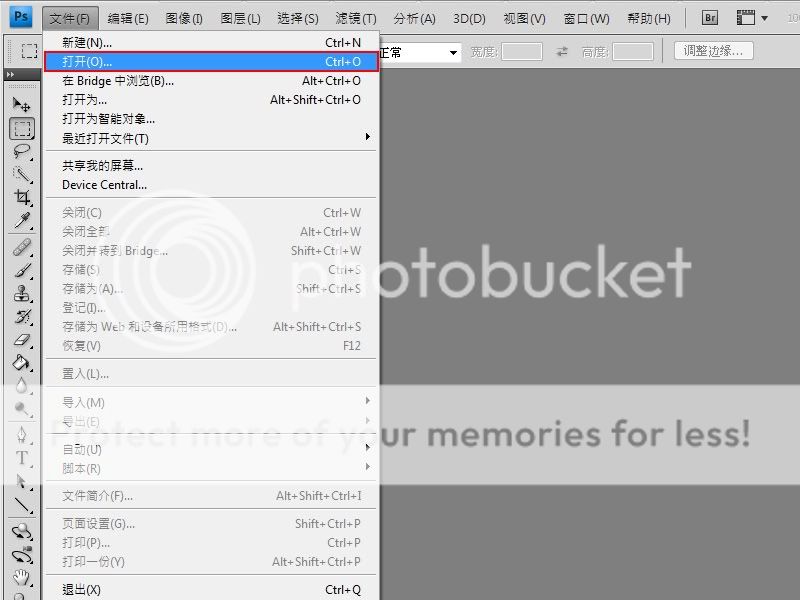Click the 高度 height input field
800x600 pixels.
(633, 52)
